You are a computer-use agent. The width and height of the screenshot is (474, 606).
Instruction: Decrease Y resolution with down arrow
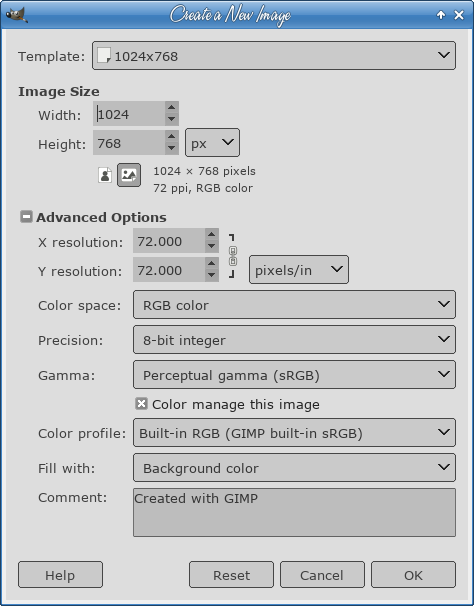pyautogui.click(x=211, y=275)
